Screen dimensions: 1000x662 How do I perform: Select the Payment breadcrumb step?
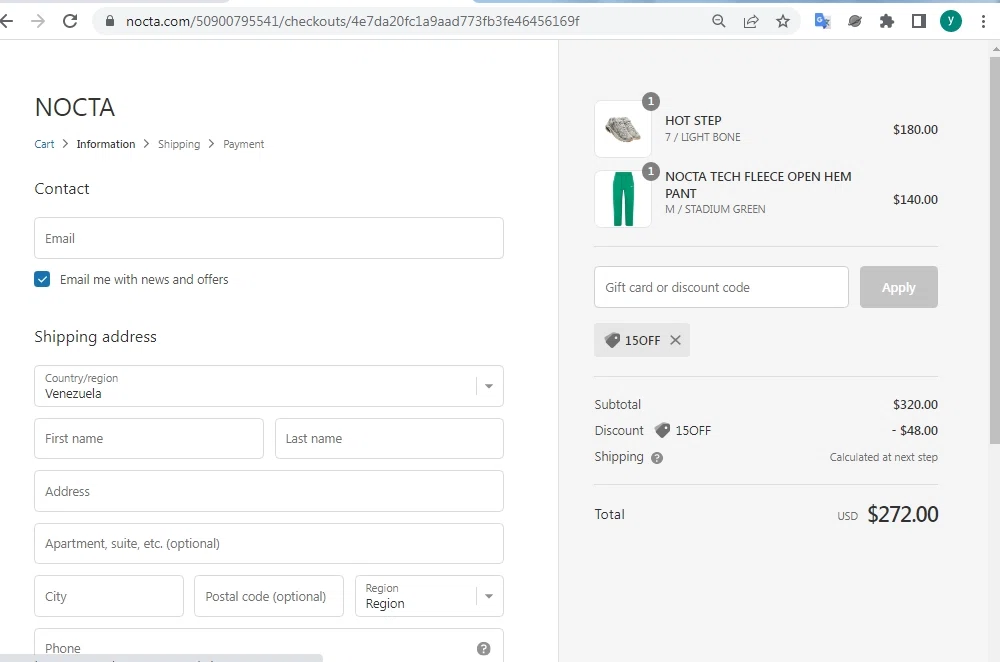tap(244, 144)
